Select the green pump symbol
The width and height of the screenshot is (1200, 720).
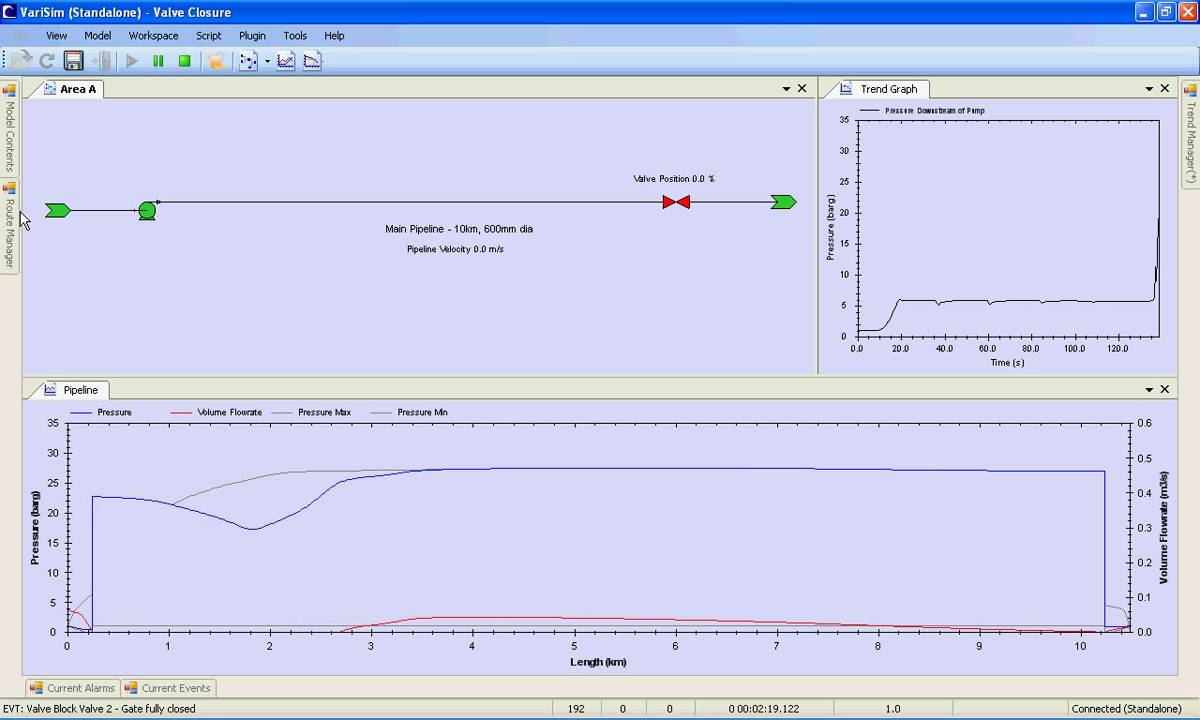[x=147, y=210]
